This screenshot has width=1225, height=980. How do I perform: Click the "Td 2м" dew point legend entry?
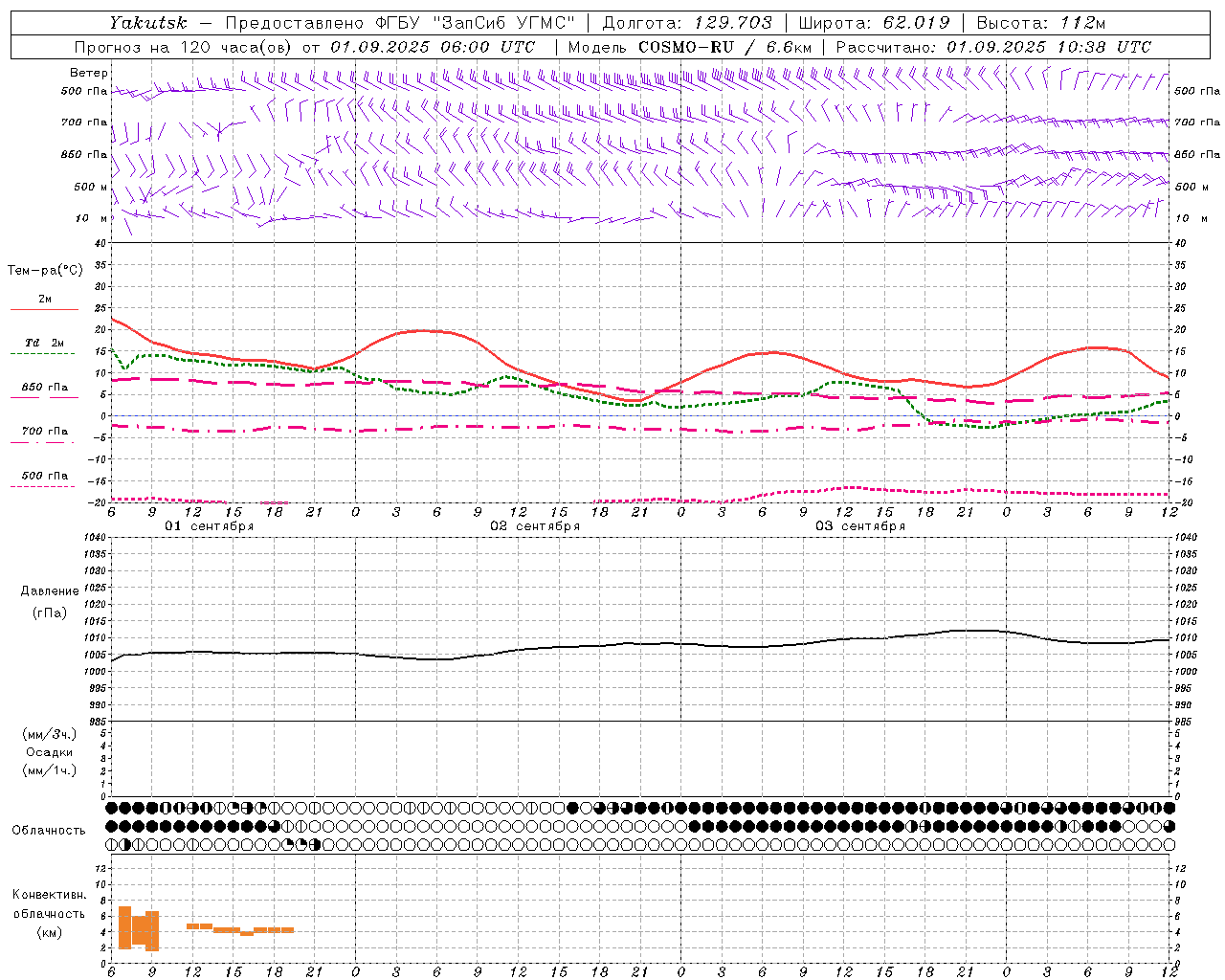45,343
